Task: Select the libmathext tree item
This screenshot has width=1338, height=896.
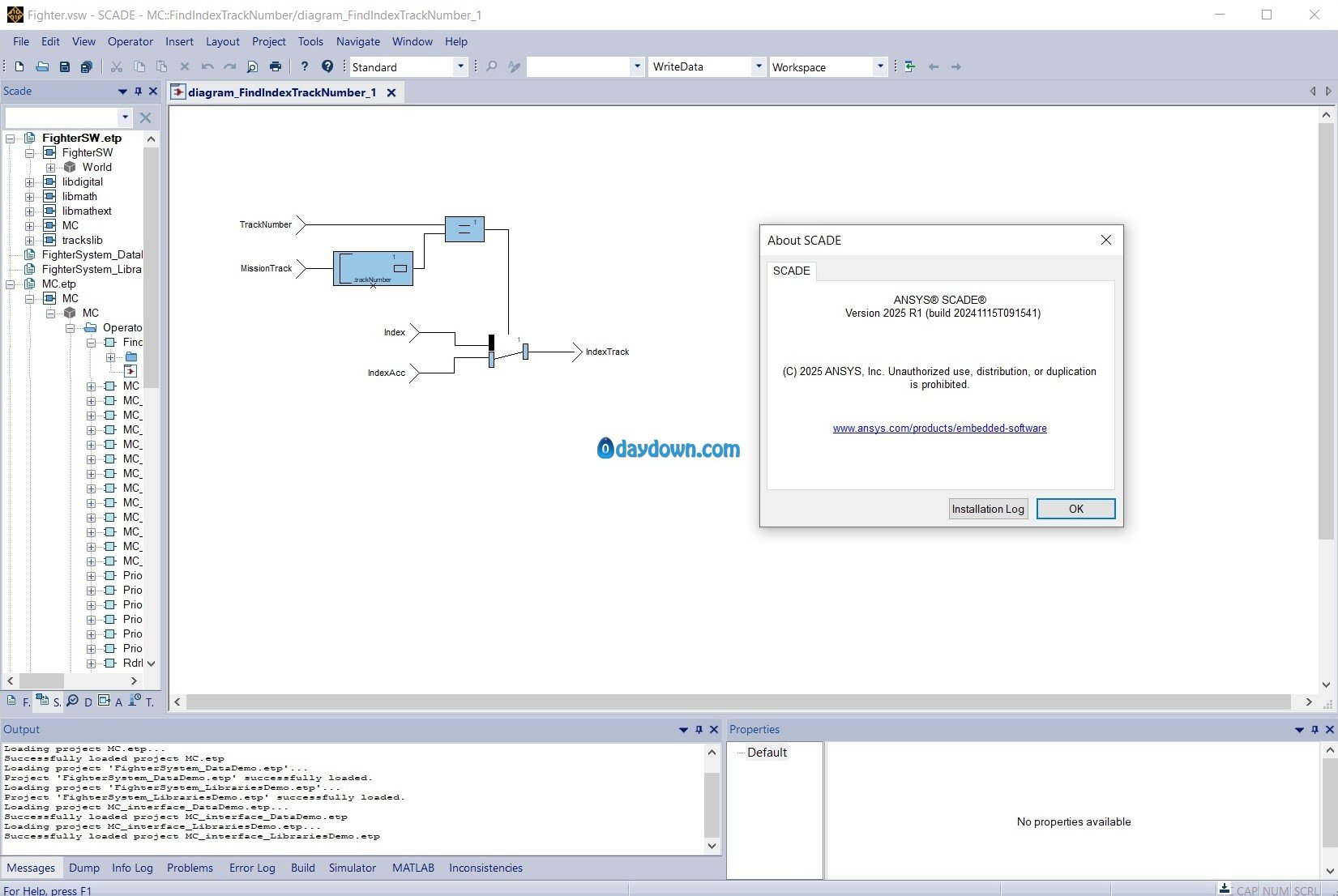Action: [x=87, y=211]
